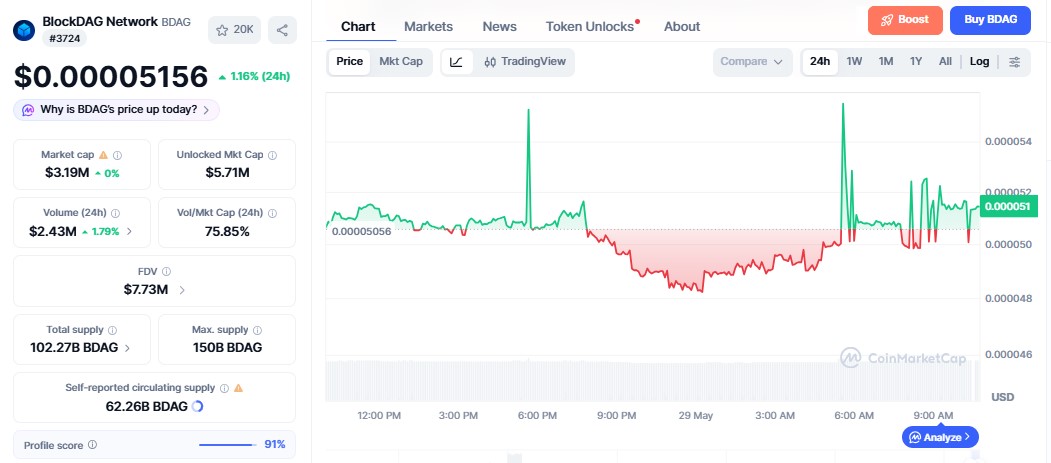Click the 0.00005056 baseline price label

[361, 232]
